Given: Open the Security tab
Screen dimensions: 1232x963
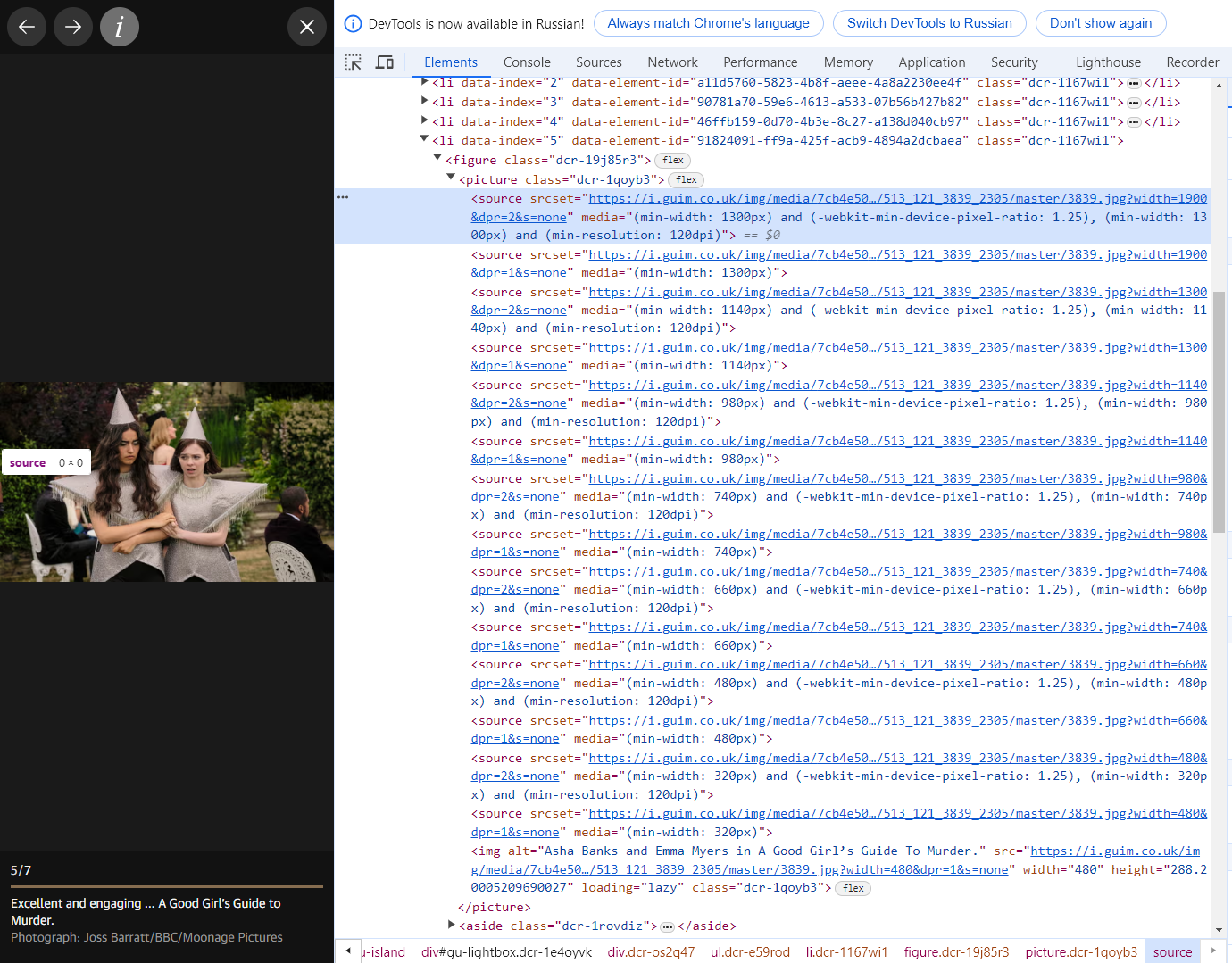Looking at the screenshot, I should 1014,62.
